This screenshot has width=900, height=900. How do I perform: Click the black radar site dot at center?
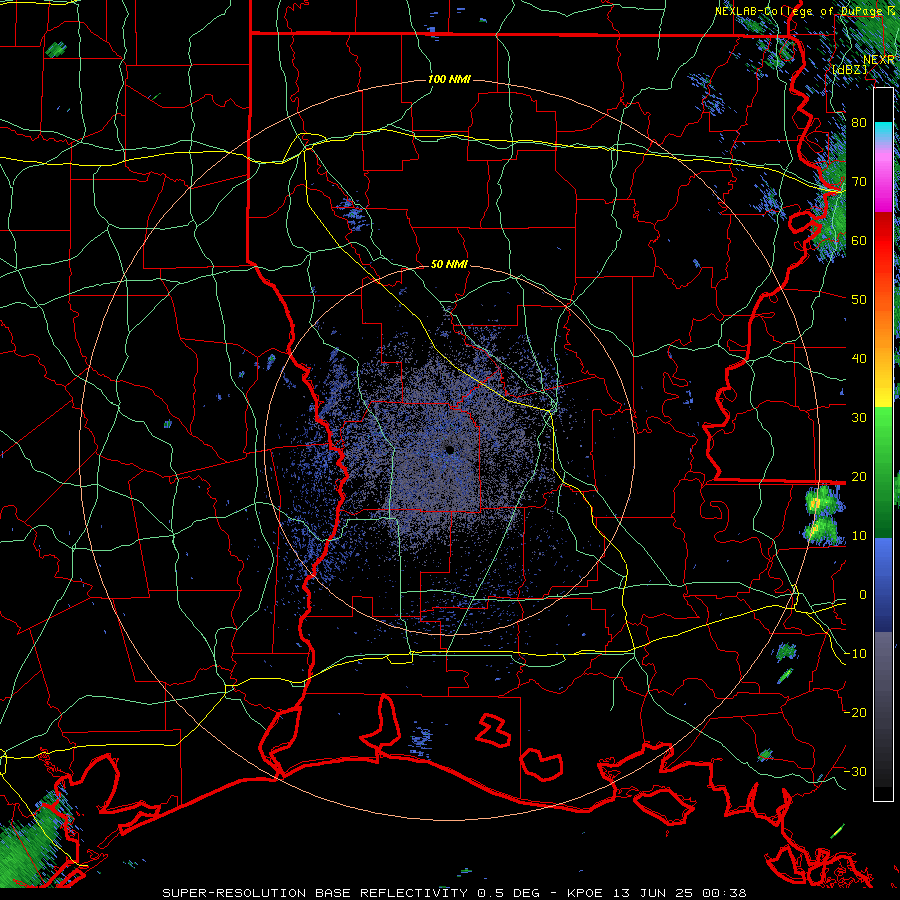tap(449, 449)
